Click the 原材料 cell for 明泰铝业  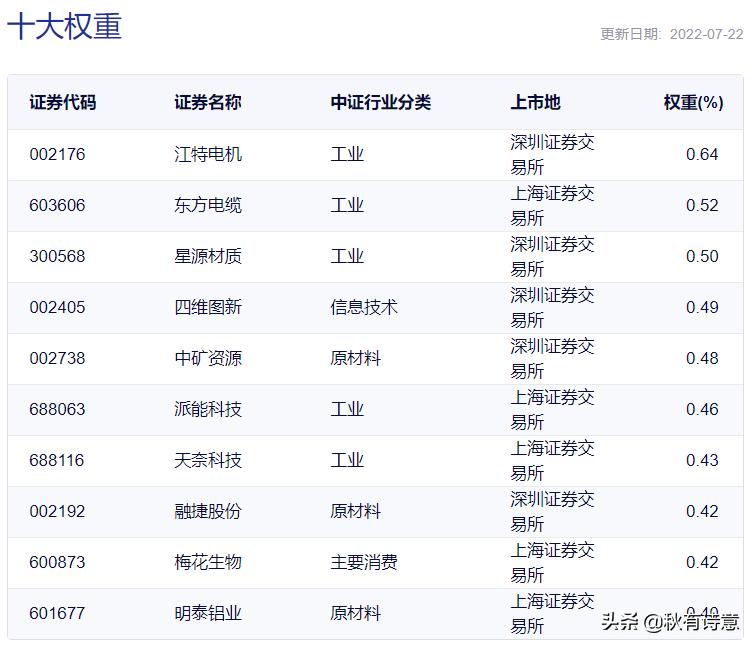tap(356, 614)
